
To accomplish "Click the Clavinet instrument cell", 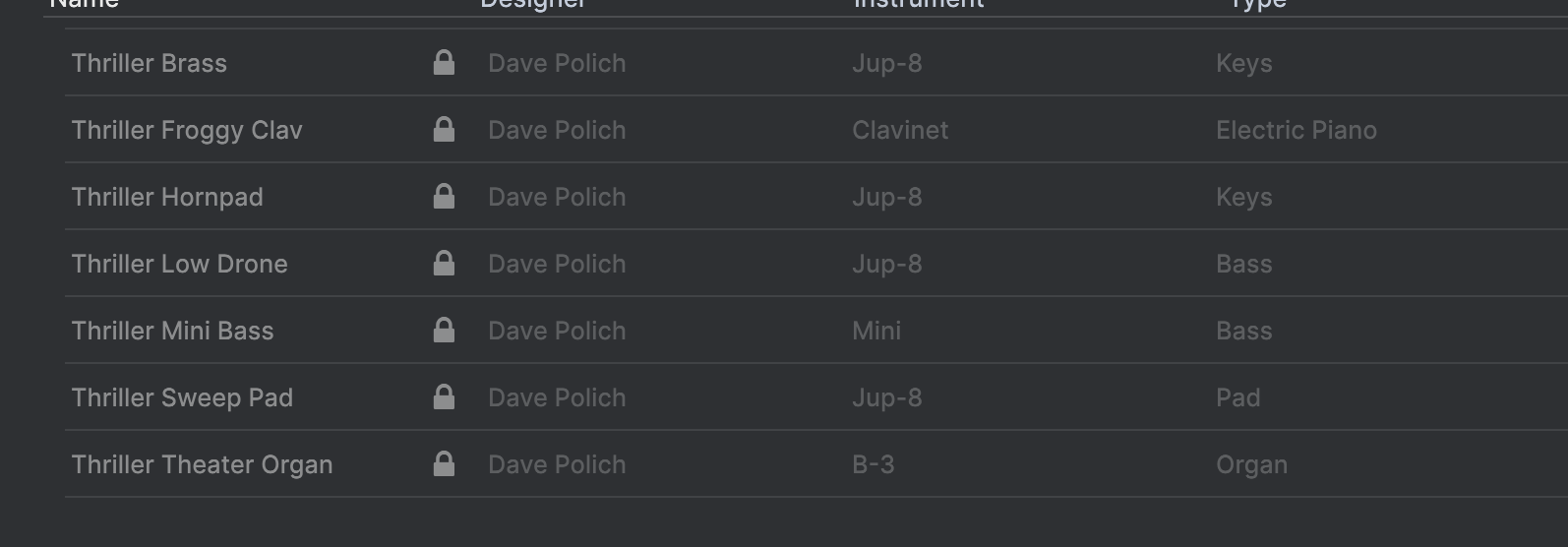I will coord(900,131).
